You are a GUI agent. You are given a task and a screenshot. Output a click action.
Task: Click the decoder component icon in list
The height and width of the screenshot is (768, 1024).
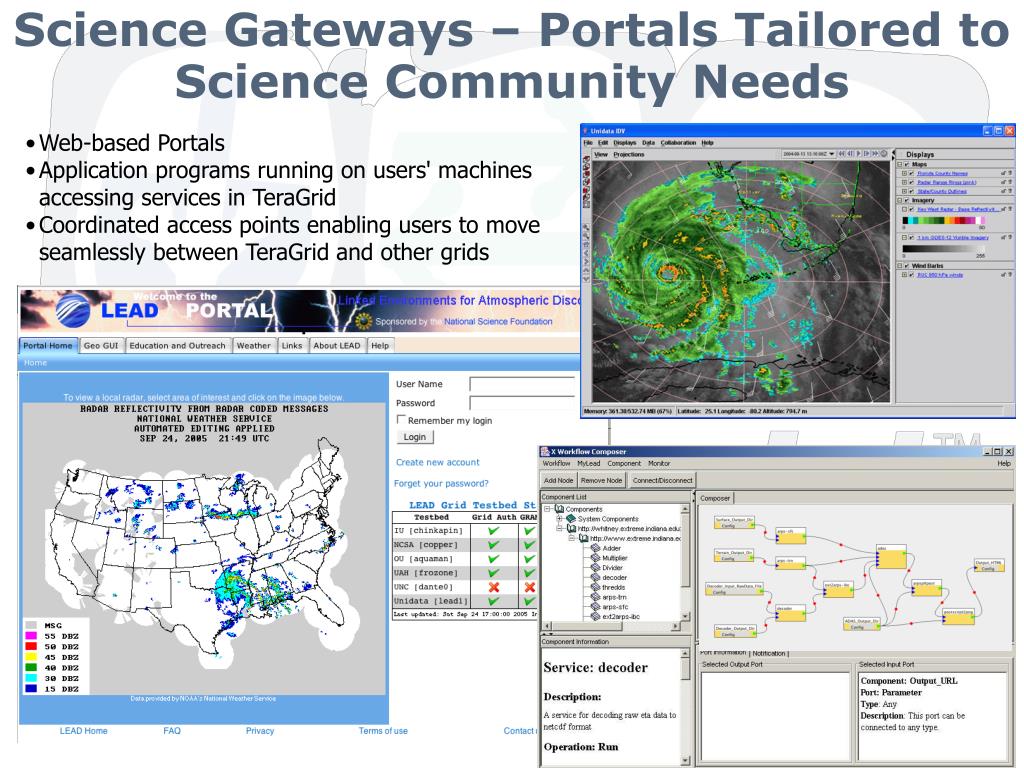(596, 577)
